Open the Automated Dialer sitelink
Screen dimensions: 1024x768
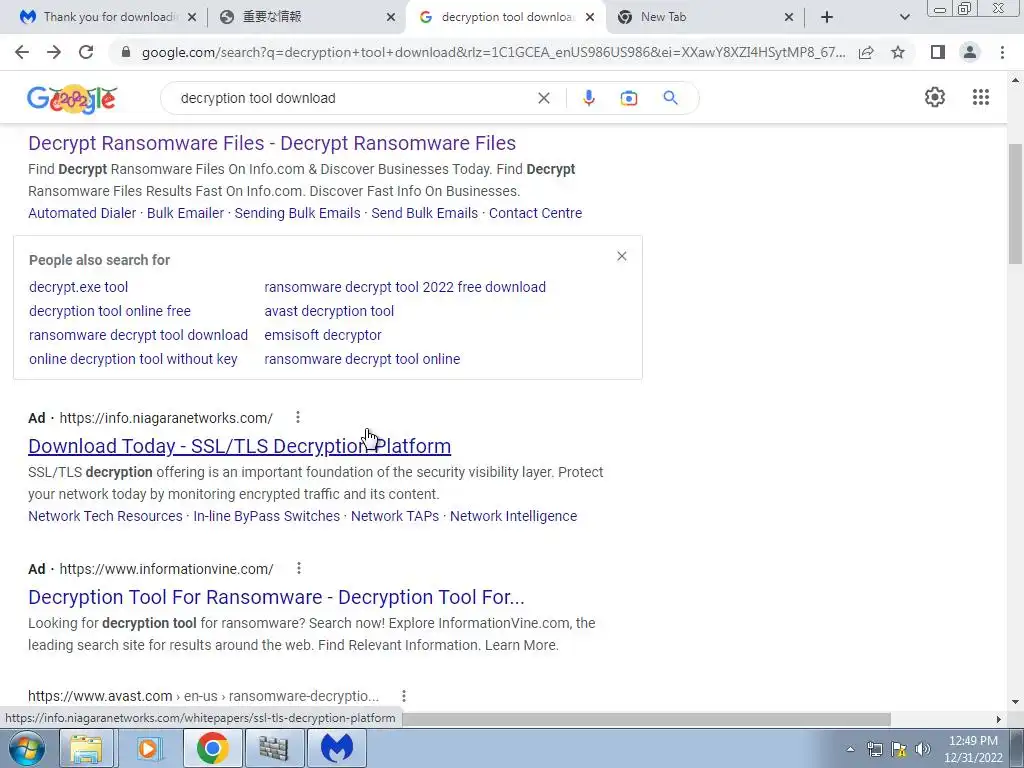coord(82,213)
